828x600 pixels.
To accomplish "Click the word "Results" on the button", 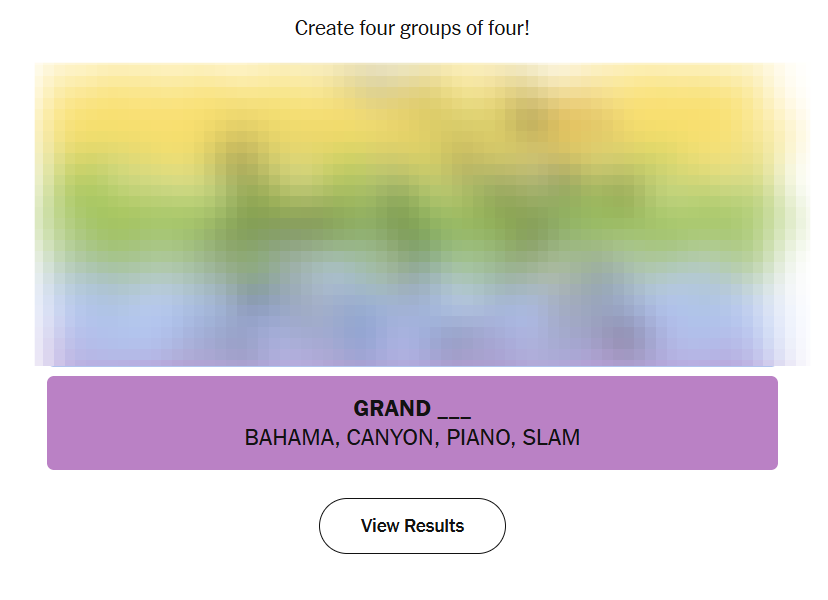I will tap(434, 526).
